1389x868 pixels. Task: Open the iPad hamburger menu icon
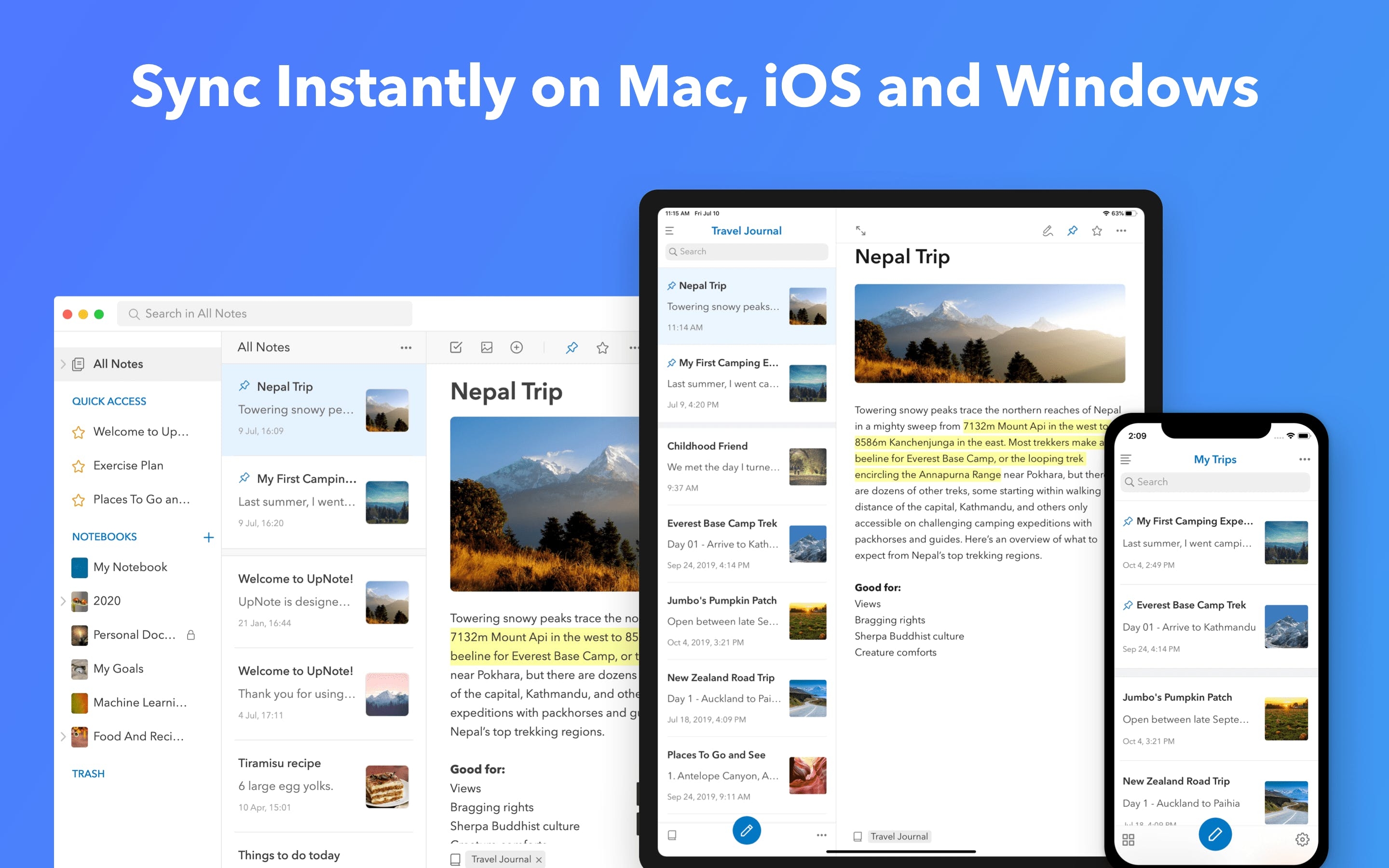[669, 231]
